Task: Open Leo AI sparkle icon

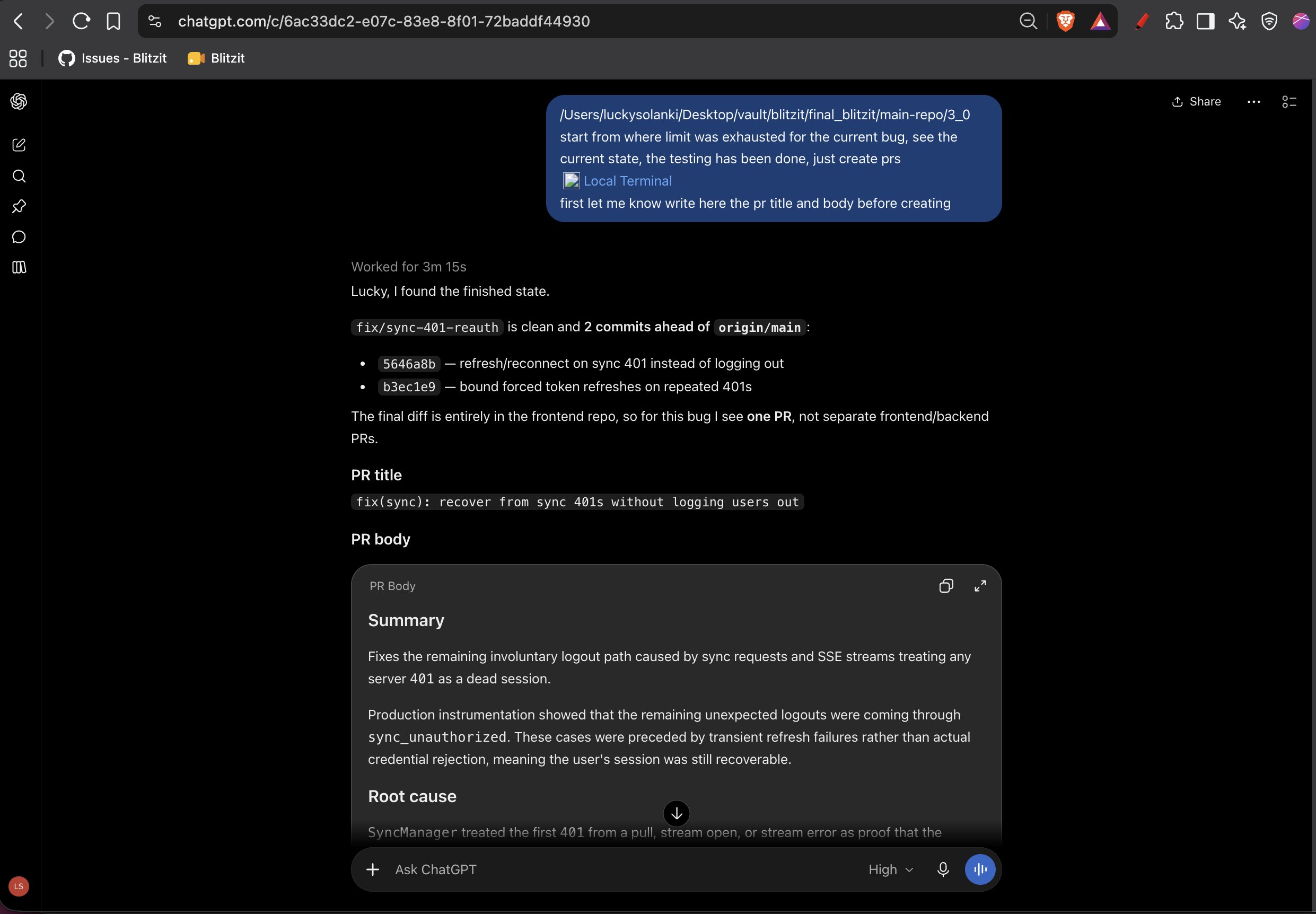Action: pyautogui.click(x=1238, y=22)
